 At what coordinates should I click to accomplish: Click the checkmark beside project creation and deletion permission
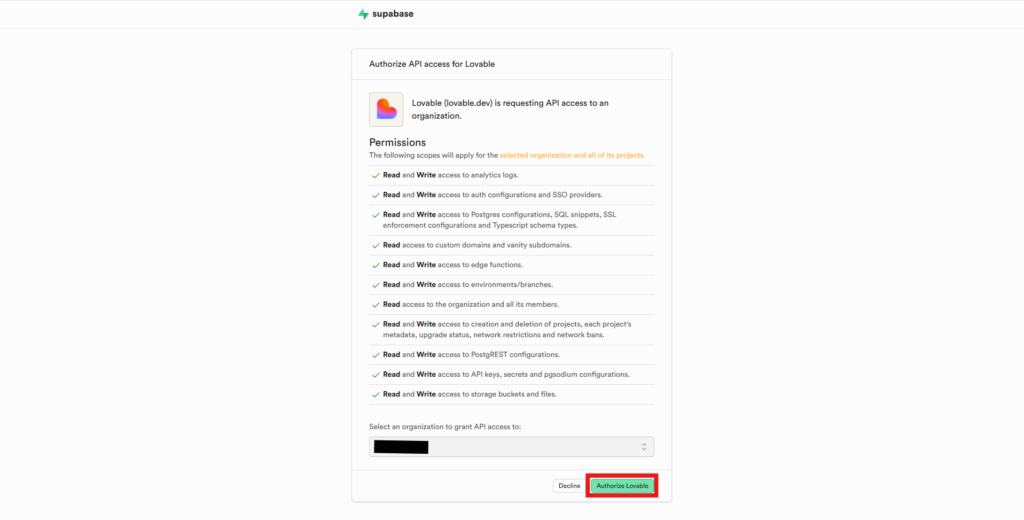[x=376, y=325]
